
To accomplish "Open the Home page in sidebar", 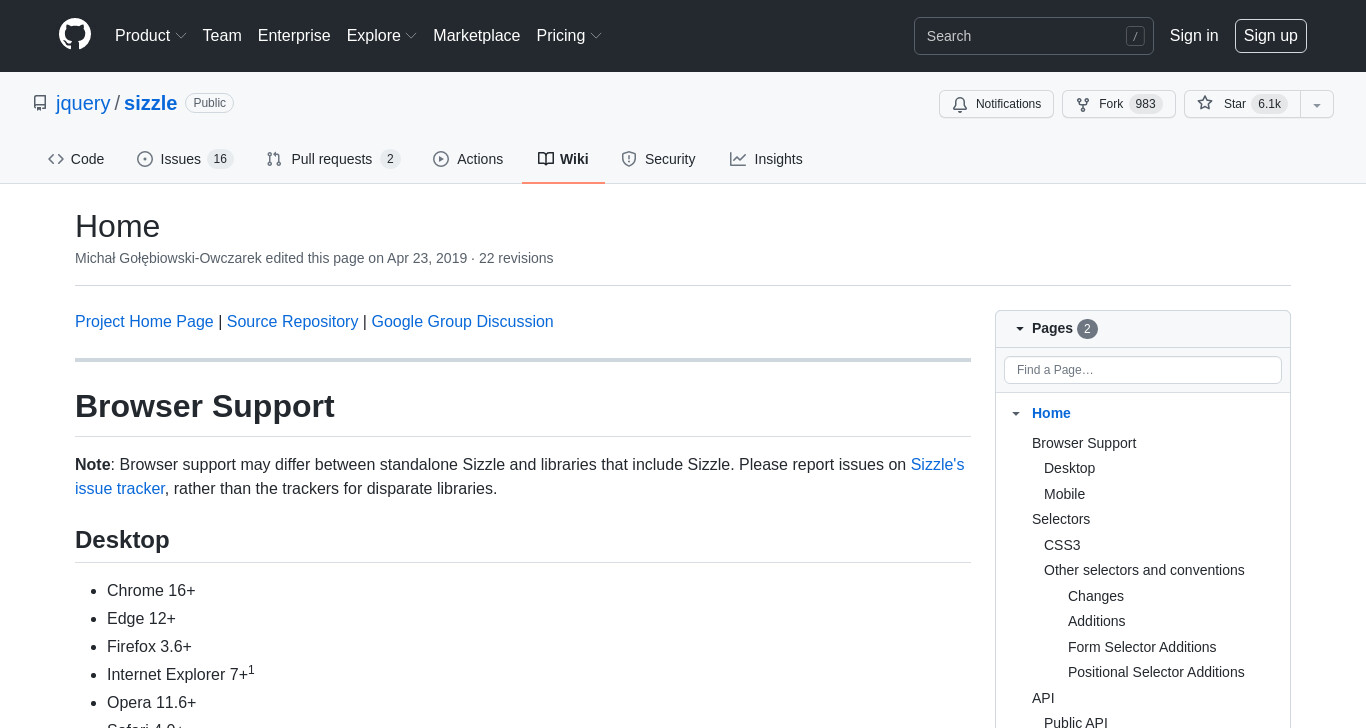I will tap(1051, 413).
